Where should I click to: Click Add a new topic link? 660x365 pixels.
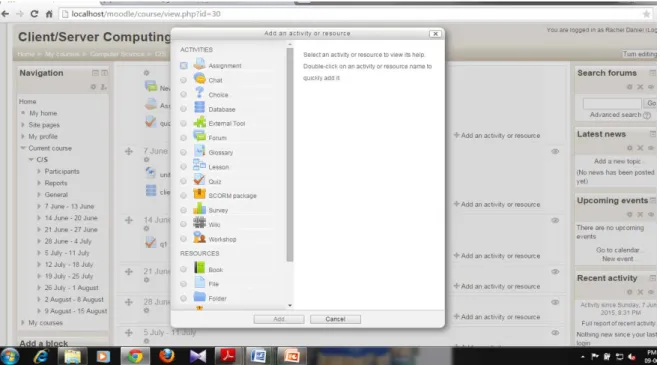[x=617, y=161]
